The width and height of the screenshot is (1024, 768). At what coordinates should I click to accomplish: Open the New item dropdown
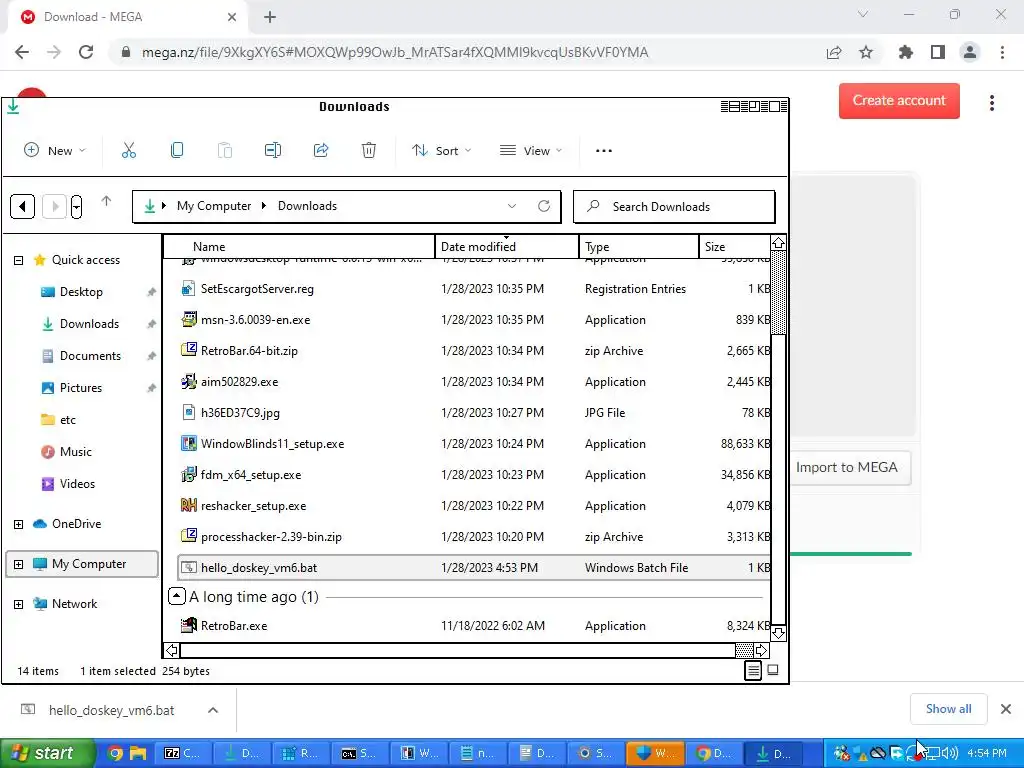pos(55,151)
